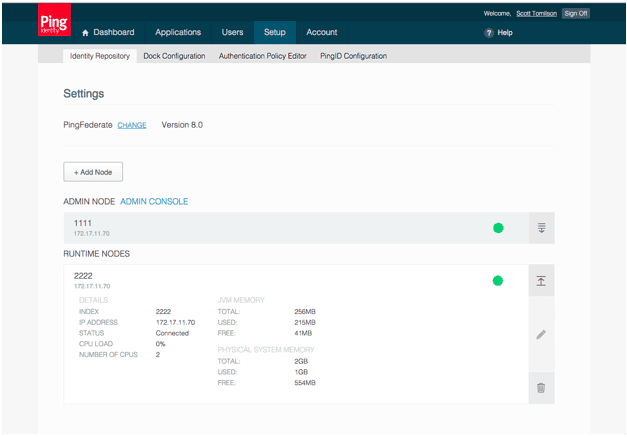The width and height of the screenshot is (627, 437).
Task: Click the Scott Tomilson user link
Action: [536, 14]
